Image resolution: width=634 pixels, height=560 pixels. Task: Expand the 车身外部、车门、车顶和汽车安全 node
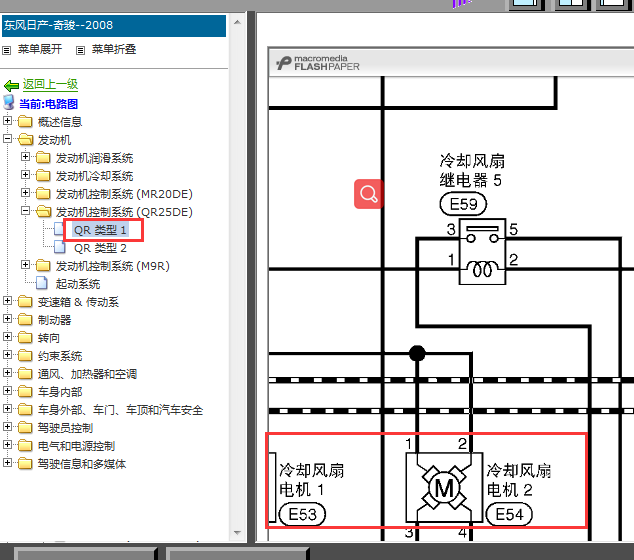tap(7, 408)
